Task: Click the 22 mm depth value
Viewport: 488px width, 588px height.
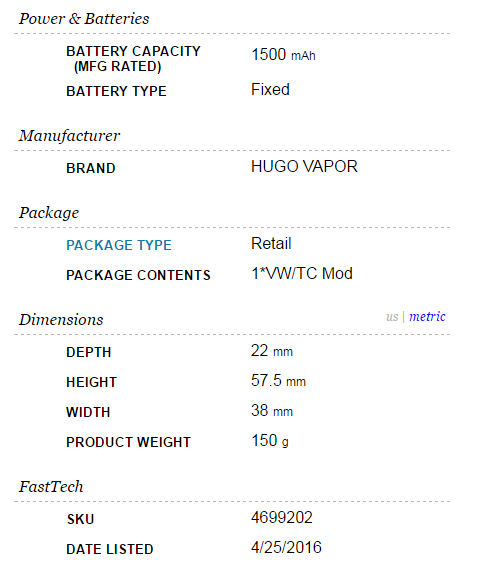Action: point(272,351)
